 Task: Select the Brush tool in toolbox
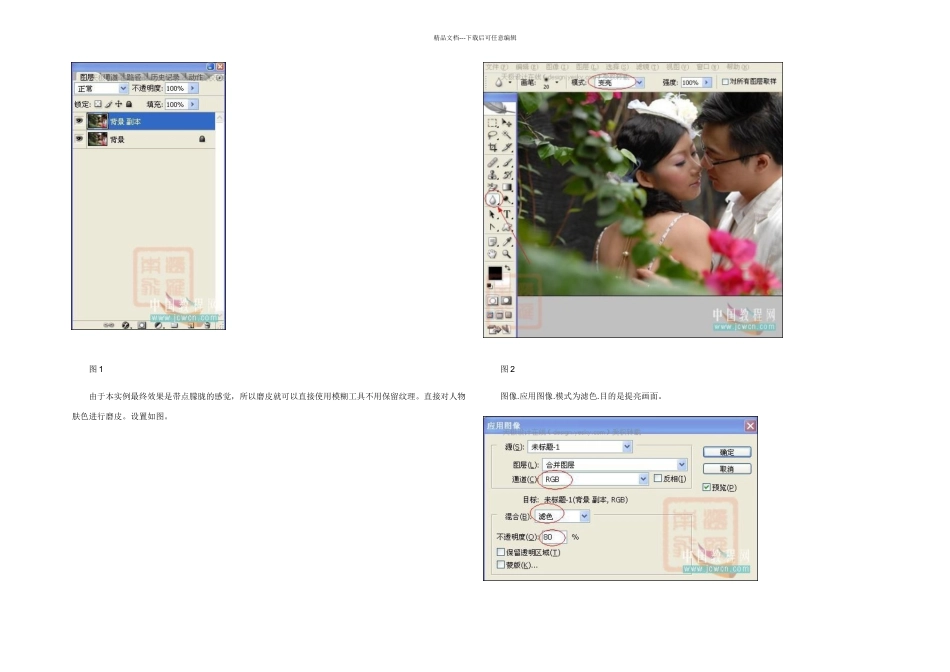pos(507,162)
